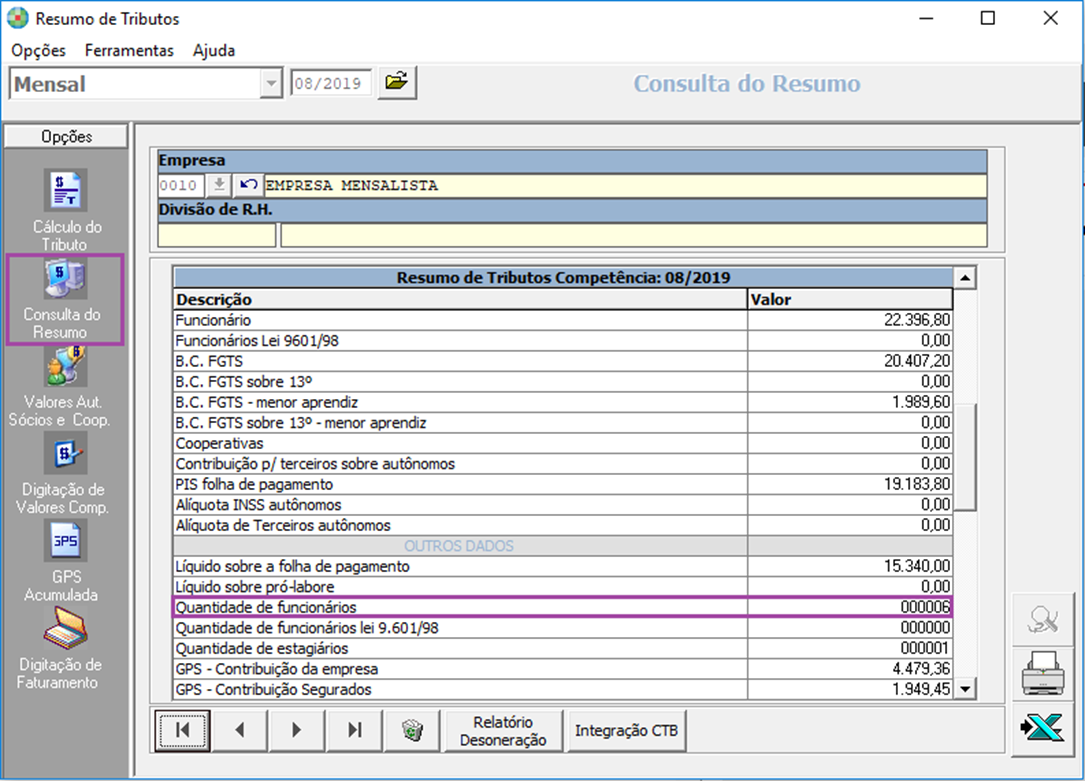Select Quantidade de estagiários row
The image size is (1085, 781).
[563, 648]
